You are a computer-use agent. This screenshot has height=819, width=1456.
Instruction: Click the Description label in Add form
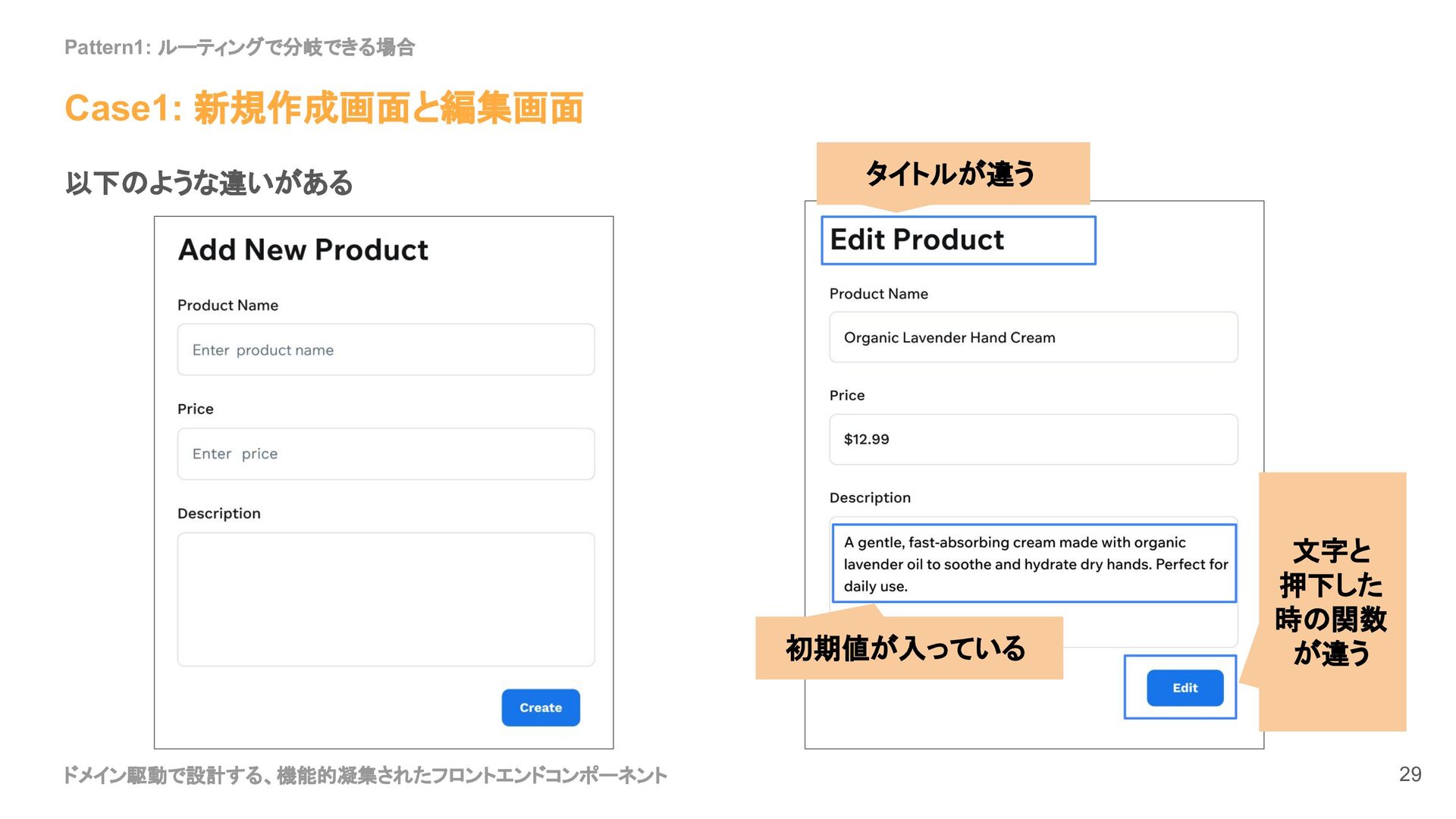tap(219, 513)
